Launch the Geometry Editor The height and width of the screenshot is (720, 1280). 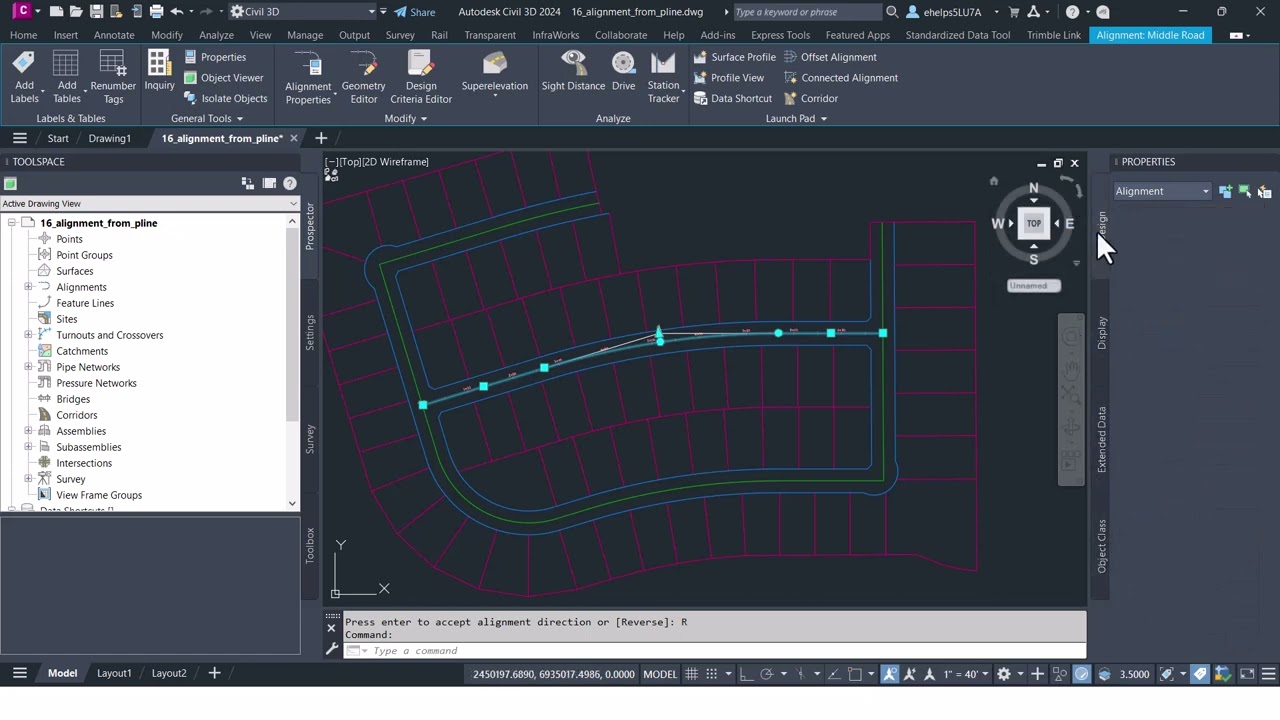363,77
